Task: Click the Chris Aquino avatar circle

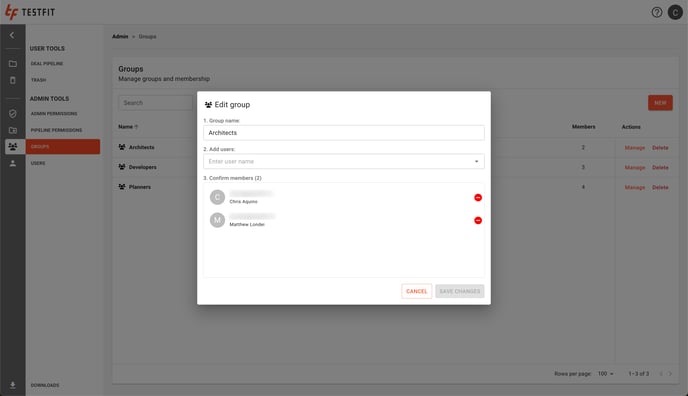Action: click(217, 197)
